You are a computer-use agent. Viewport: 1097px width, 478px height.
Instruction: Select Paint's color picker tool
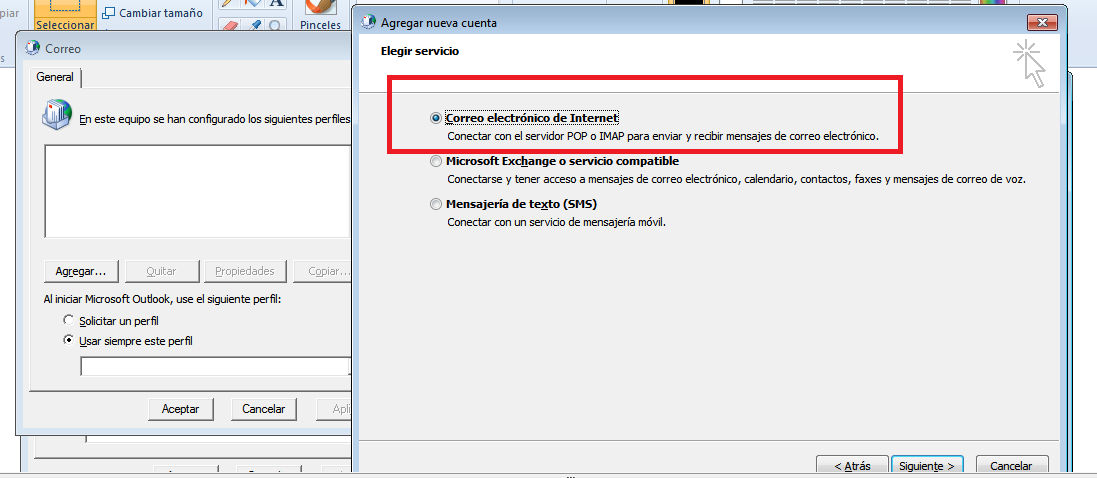(x=254, y=25)
